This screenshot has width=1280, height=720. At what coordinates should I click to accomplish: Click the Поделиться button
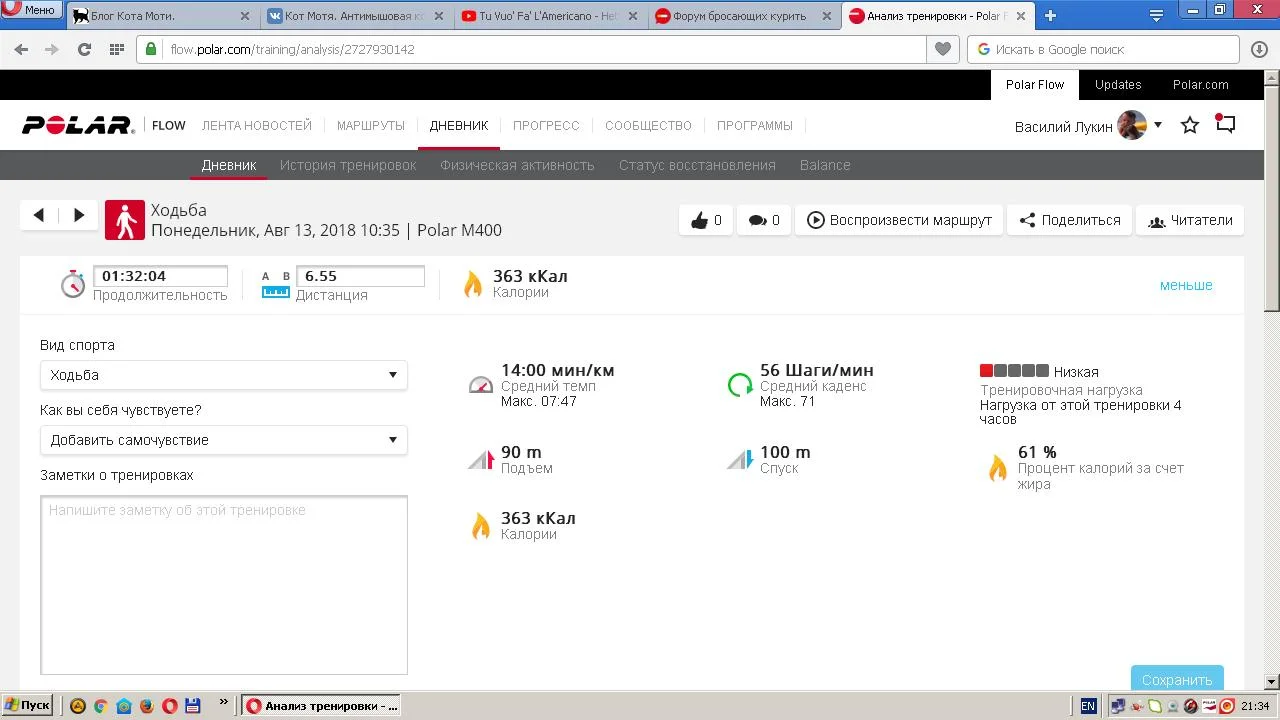click(x=1069, y=220)
